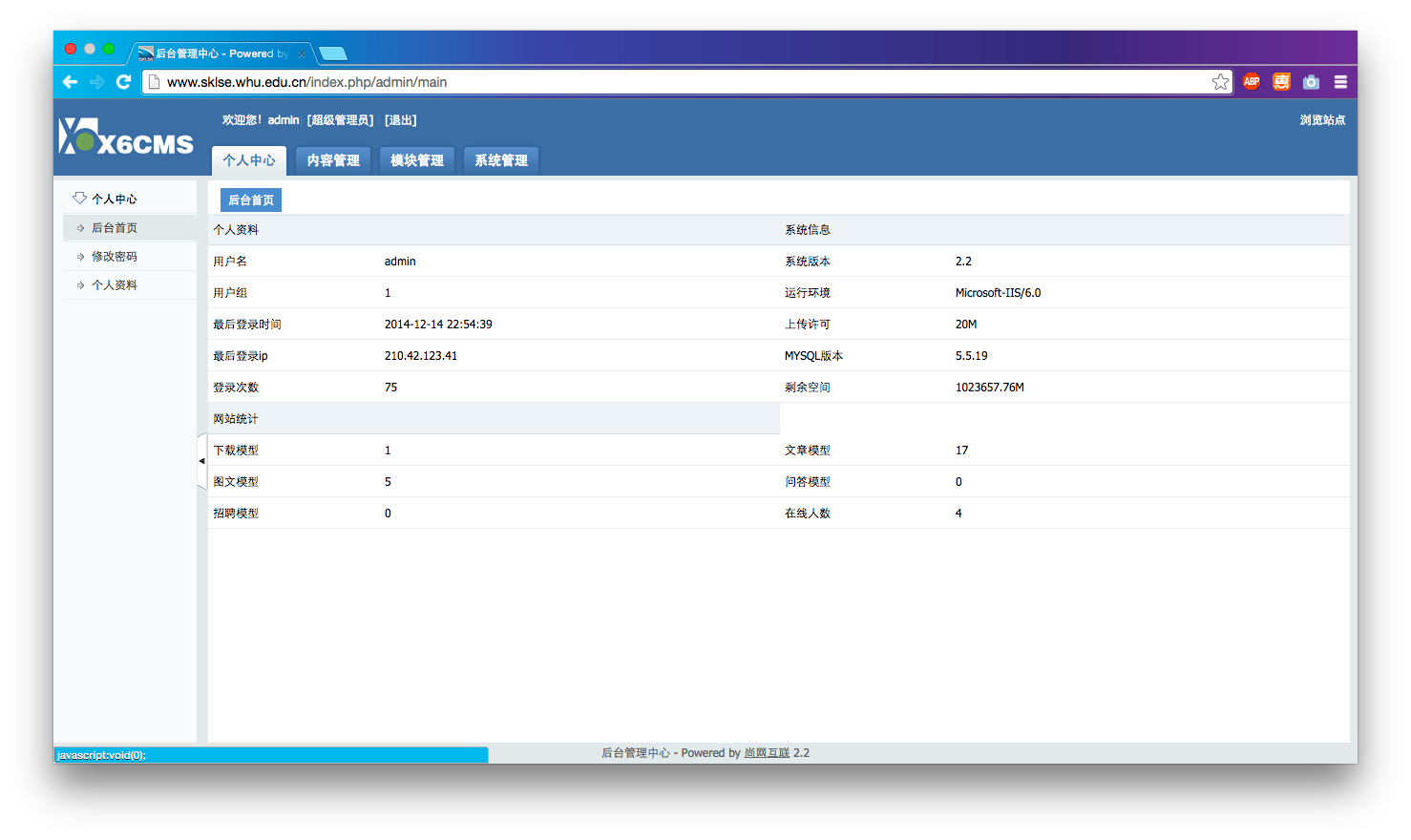Click the login count value 75

pos(390,388)
